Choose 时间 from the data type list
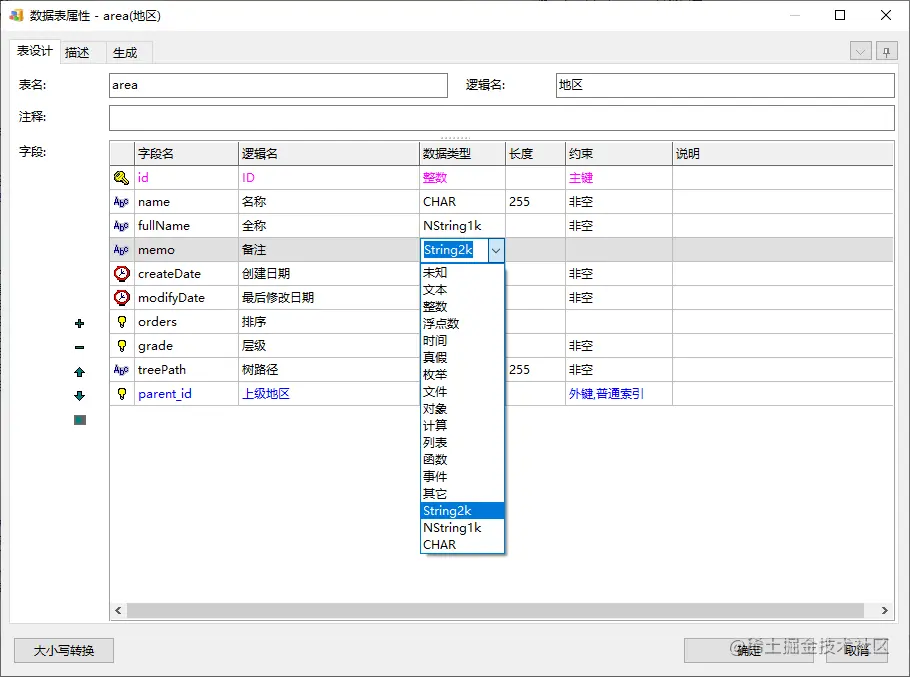 point(462,341)
